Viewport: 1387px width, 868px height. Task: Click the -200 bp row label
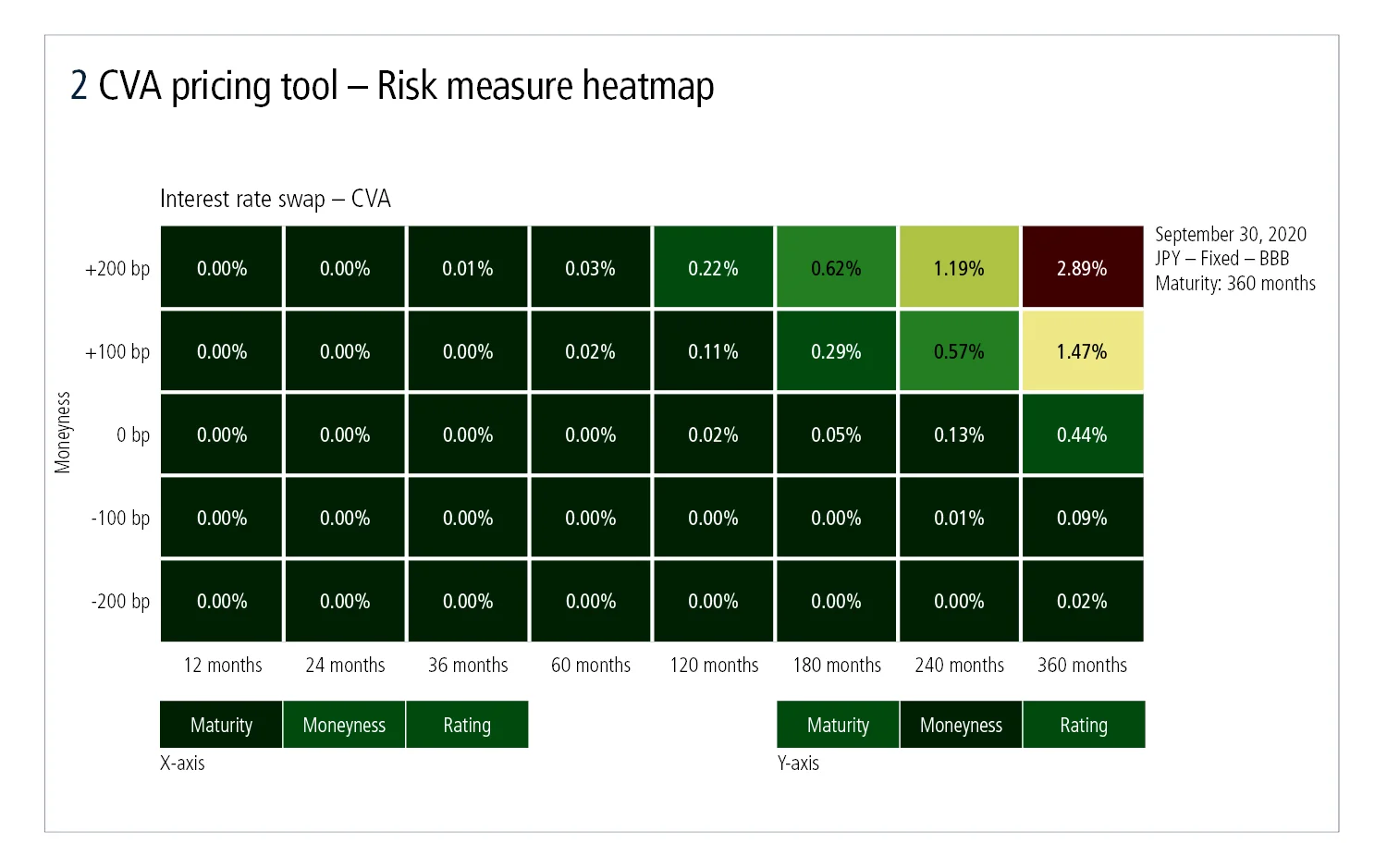coord(120,601)
